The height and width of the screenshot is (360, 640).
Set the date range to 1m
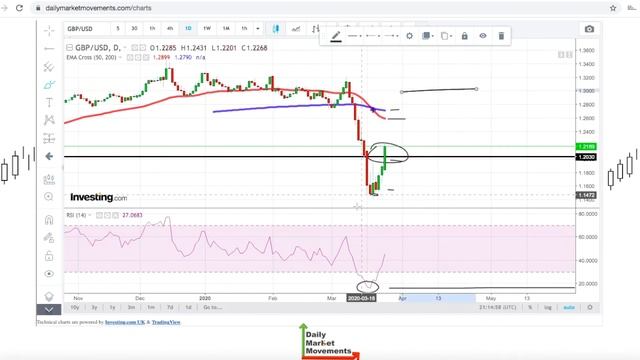click(x=151, y=307)
